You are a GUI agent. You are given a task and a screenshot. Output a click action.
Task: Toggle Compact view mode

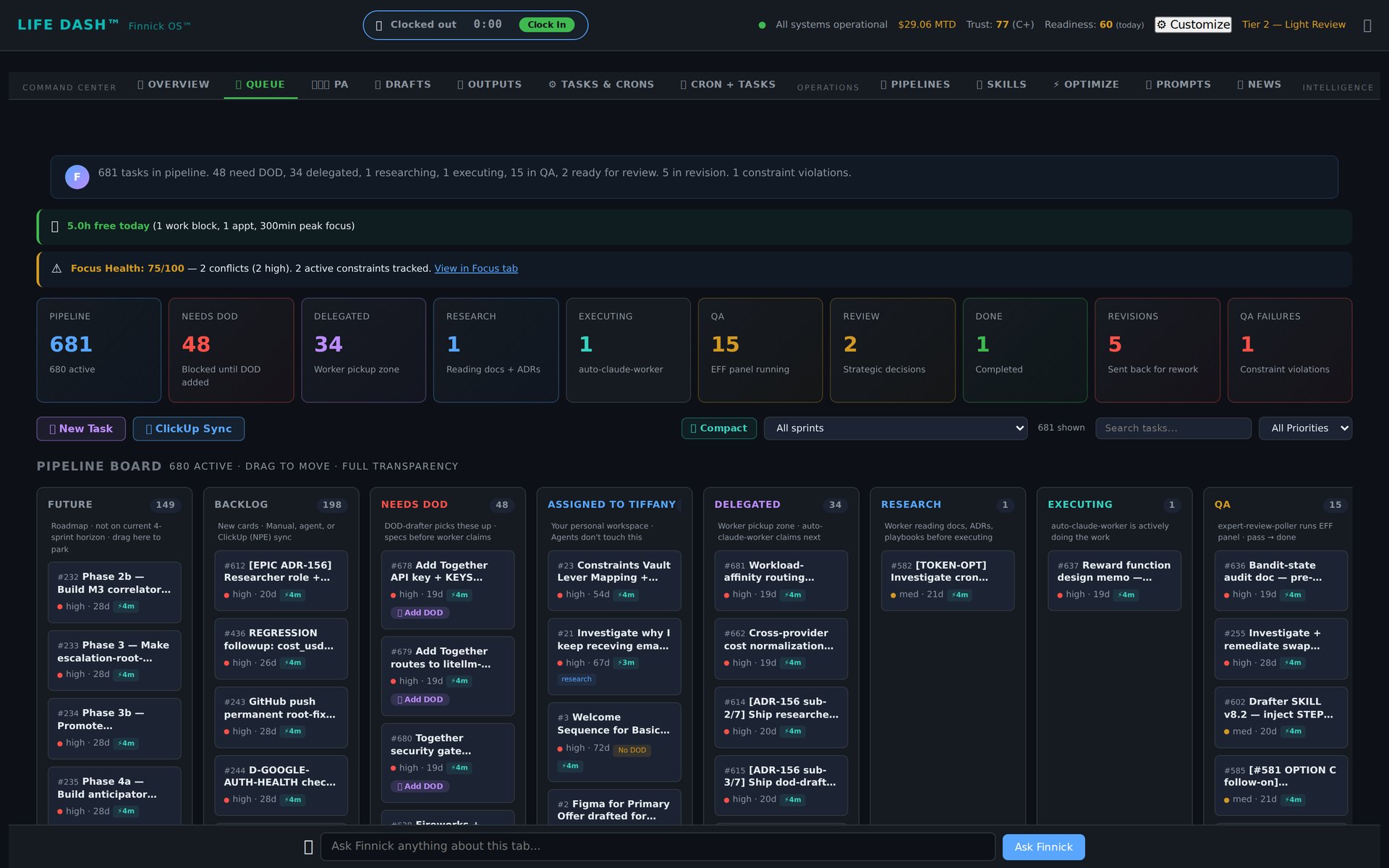click(718, 428)
